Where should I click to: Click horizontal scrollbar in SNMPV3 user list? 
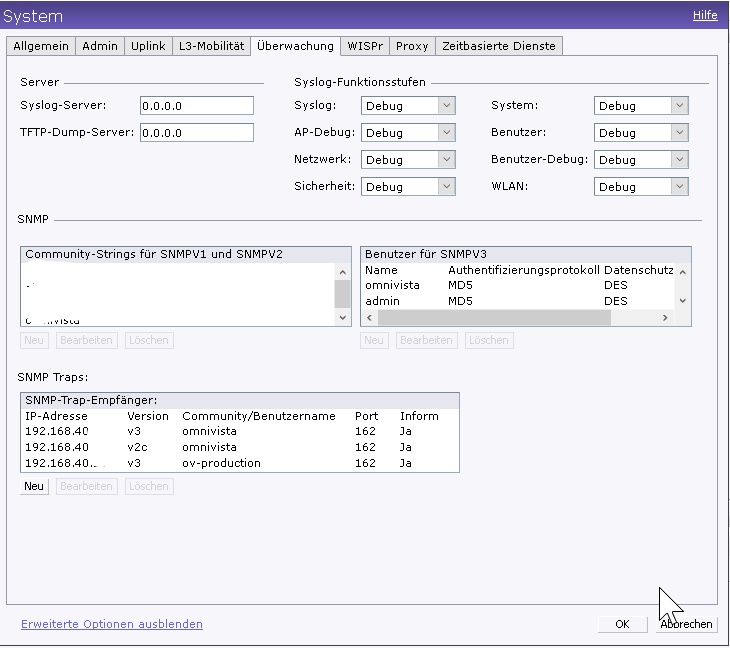pyautogui.click(x=493, y=317)
